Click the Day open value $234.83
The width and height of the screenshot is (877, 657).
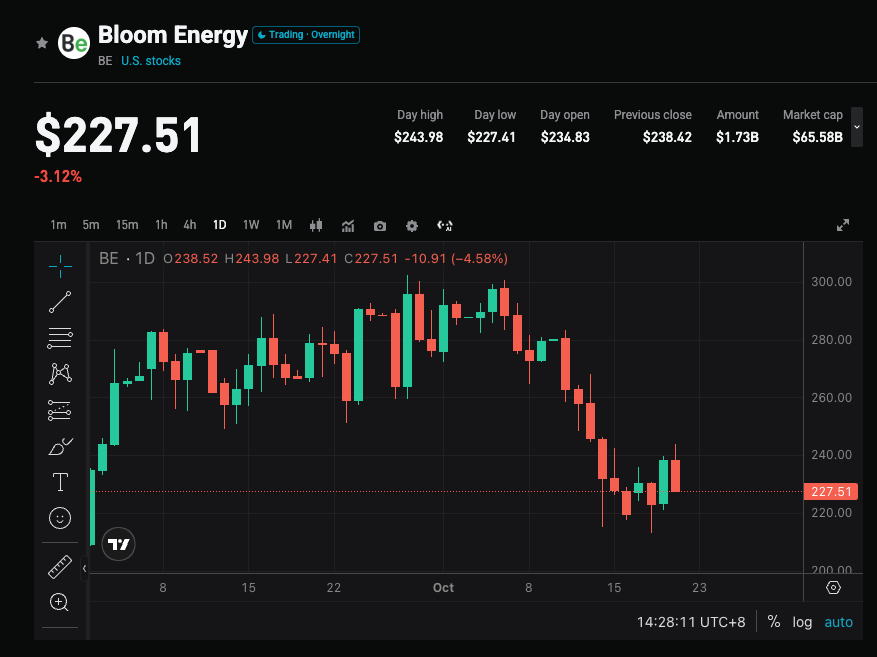(565, 137)
